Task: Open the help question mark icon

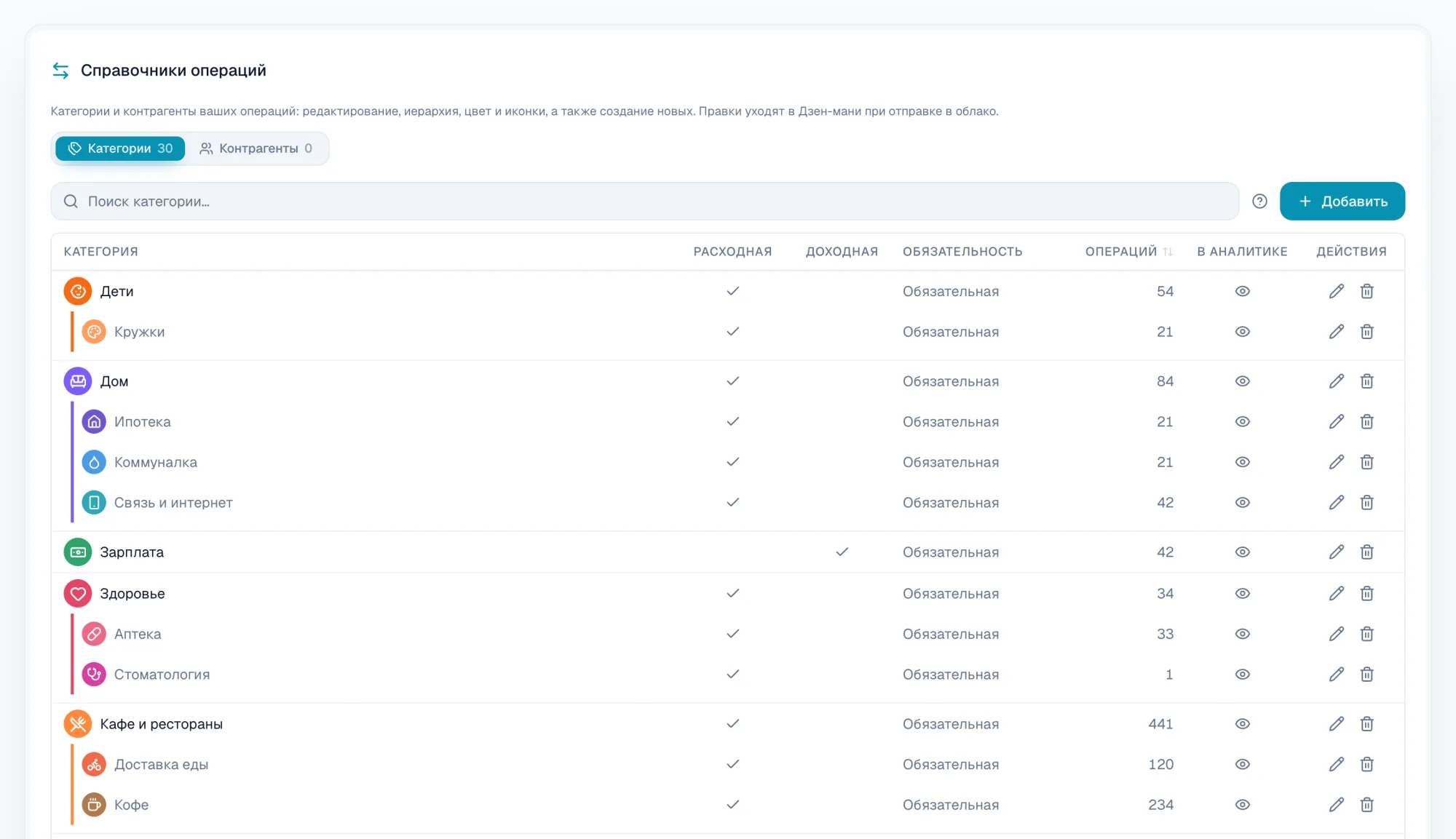Action: point(1259,202)
